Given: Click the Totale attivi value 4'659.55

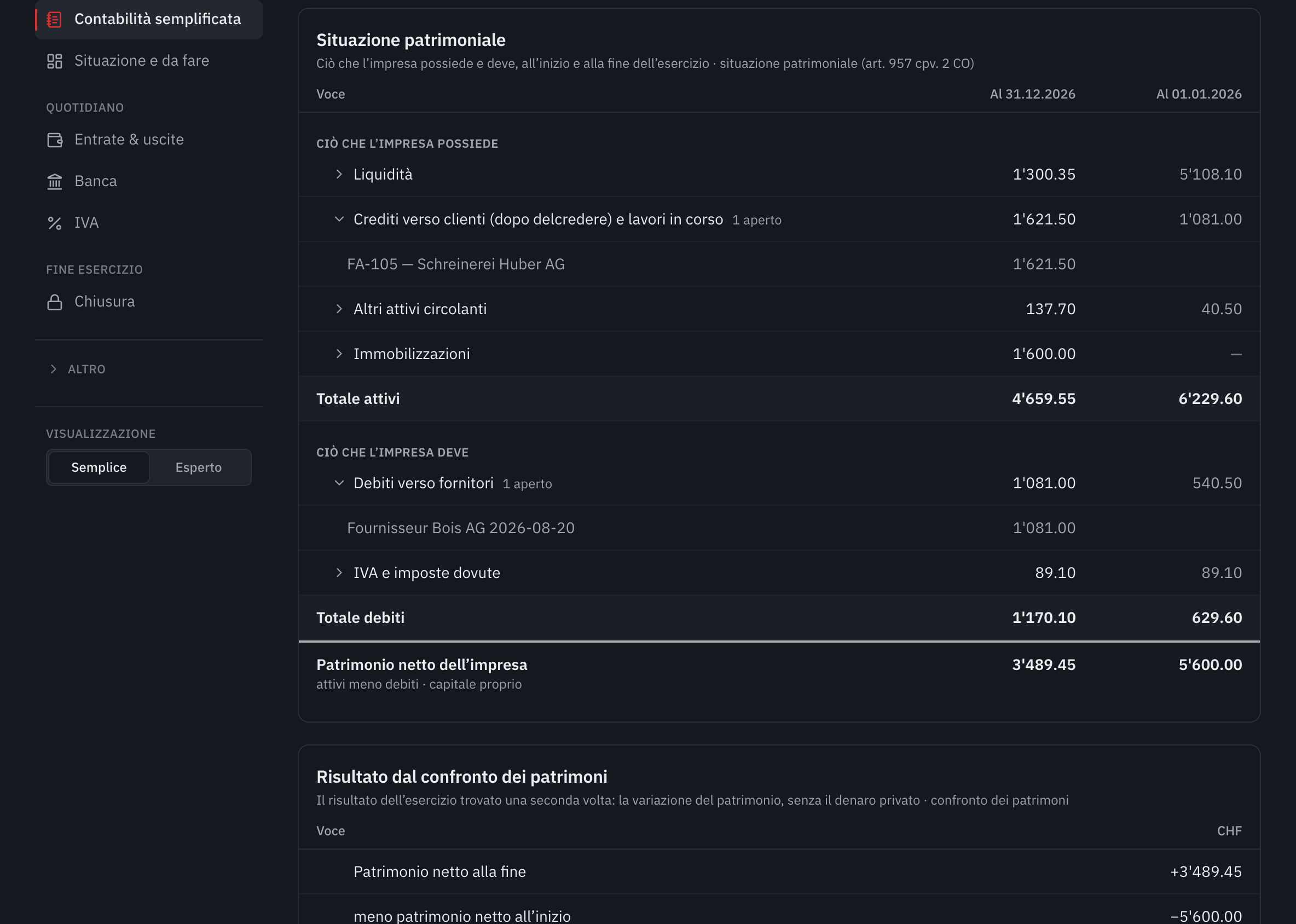Looking at the screenshot, I should coord(1043,399).
